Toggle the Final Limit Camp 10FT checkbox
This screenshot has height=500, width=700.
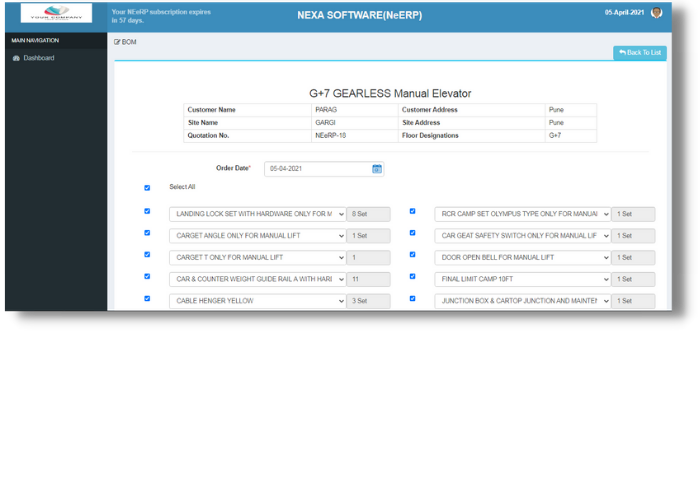[x=413, y=277]
